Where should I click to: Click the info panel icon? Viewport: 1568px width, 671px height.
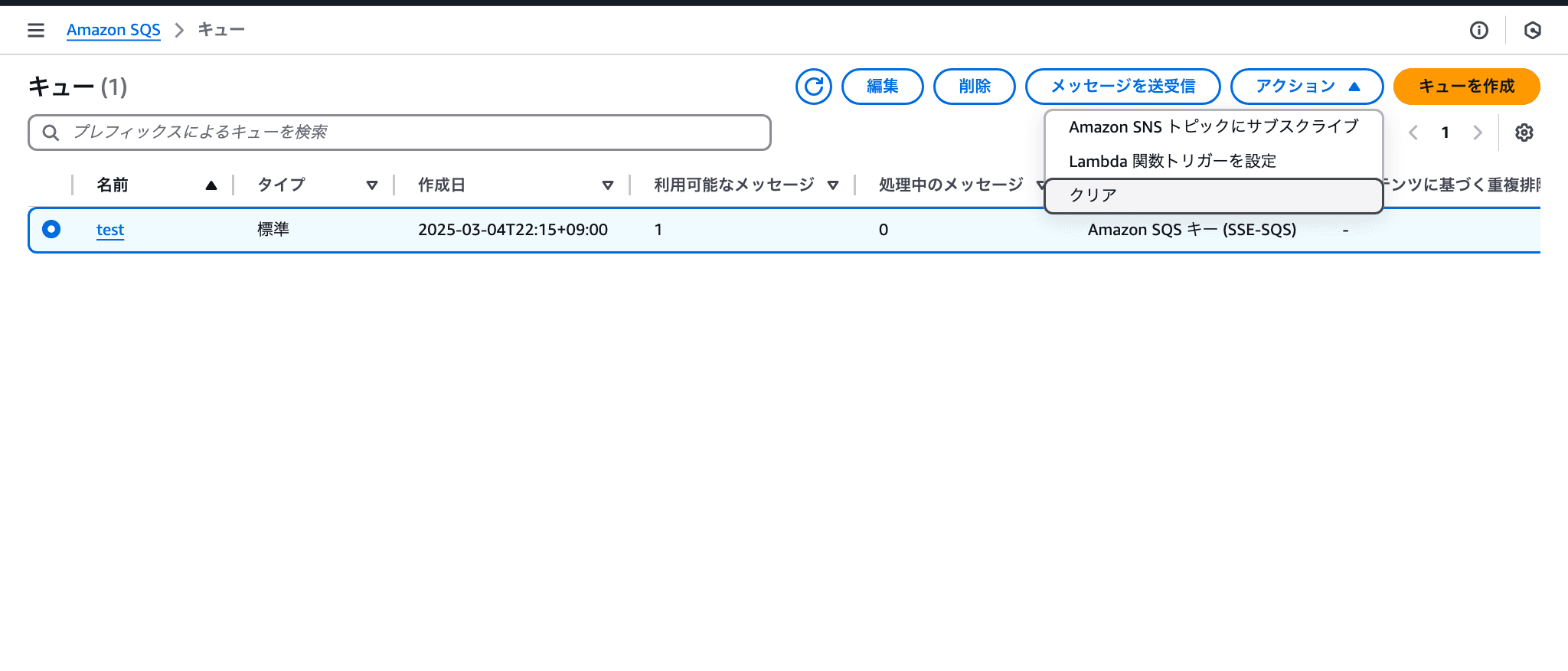1478,30
